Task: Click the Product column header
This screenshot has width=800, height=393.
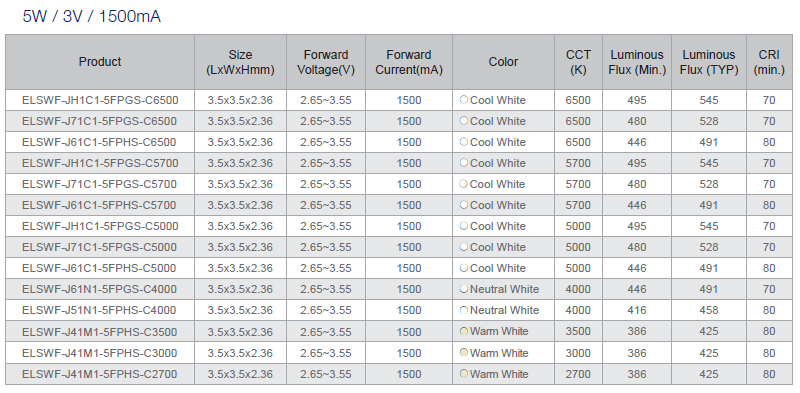Action: point(100,62)
